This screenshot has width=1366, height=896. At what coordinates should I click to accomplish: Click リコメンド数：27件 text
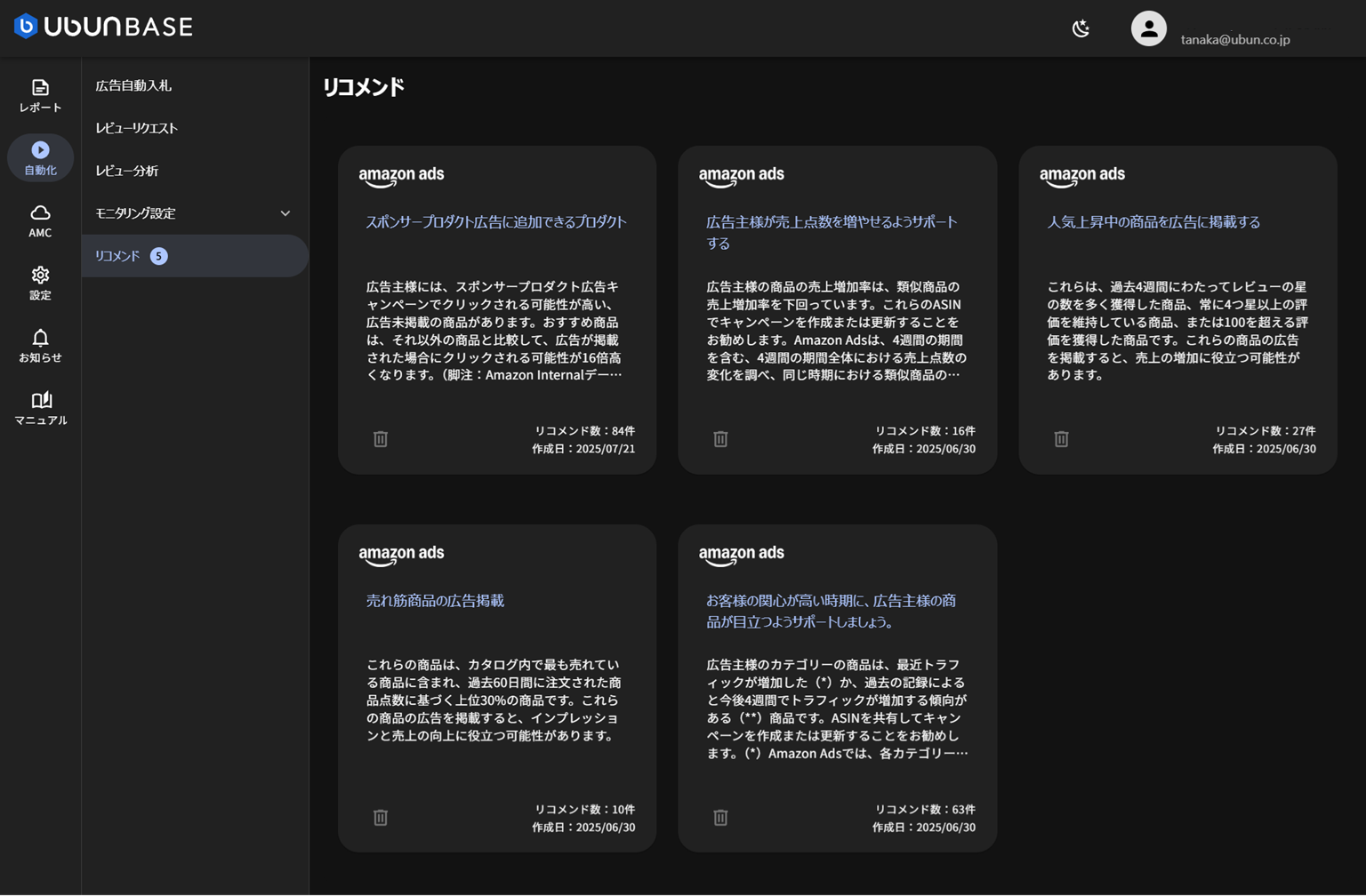pos(1266,431)
